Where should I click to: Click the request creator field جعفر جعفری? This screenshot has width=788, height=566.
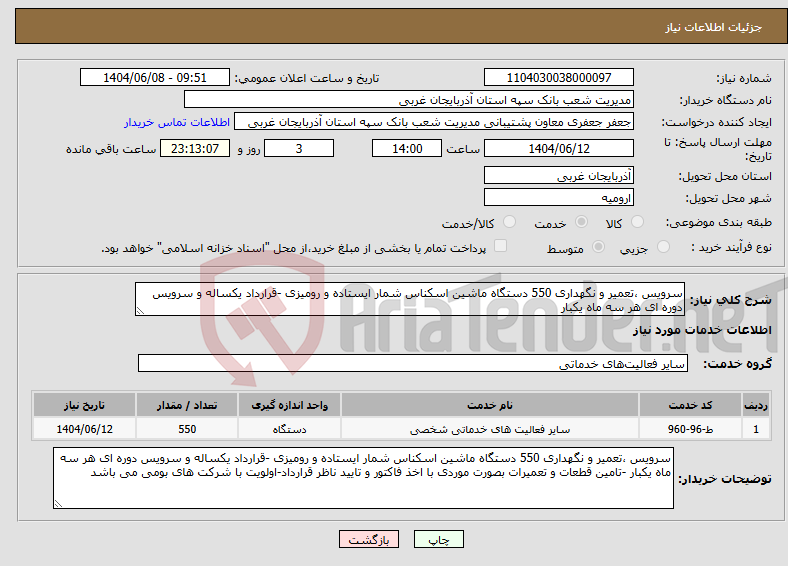[x=434, y=122]
